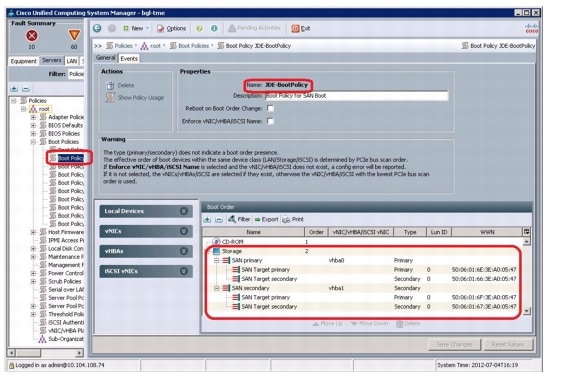The image size is (576, 376).
Task: Open the New menu in toolbar
Action: pos(136,28)
